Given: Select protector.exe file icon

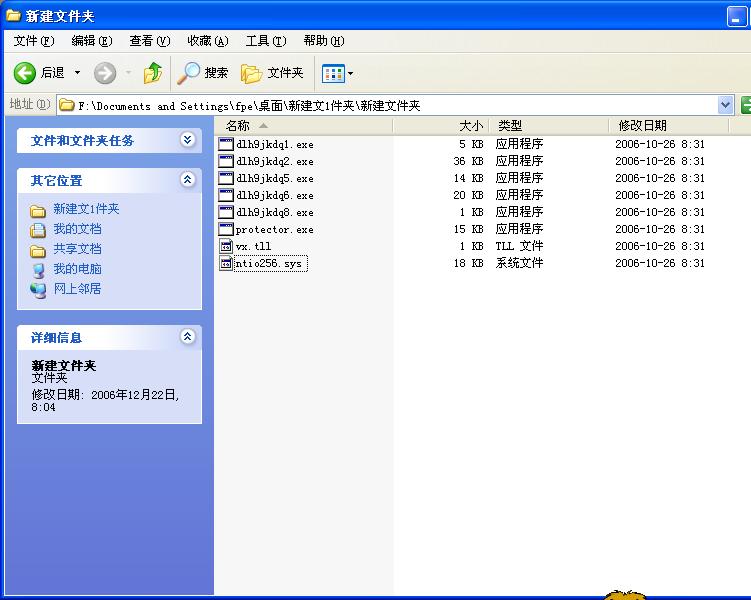Looking at the screenshot, I should (226, 229).
